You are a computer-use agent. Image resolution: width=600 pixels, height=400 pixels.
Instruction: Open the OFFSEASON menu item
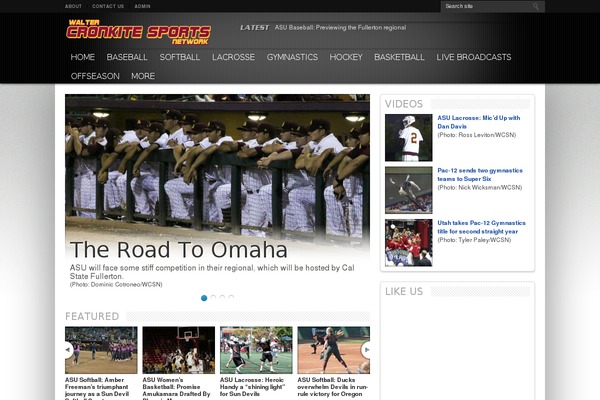click(95, 76)
